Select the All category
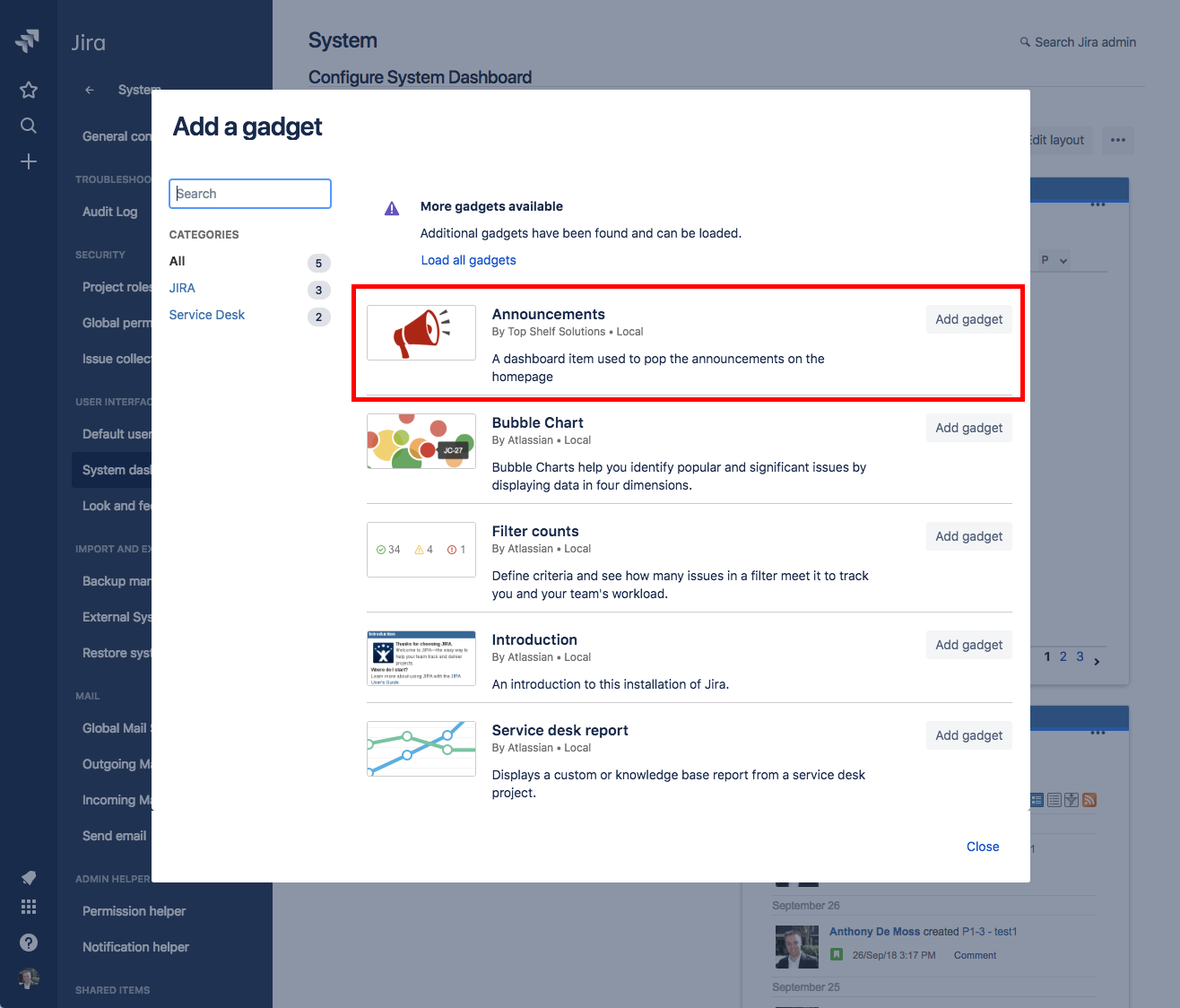 178,261
